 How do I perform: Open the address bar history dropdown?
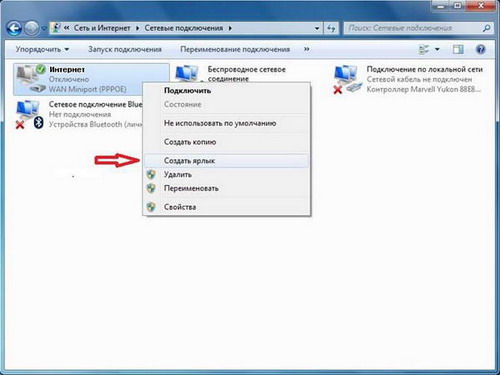[x=317, y=29]
